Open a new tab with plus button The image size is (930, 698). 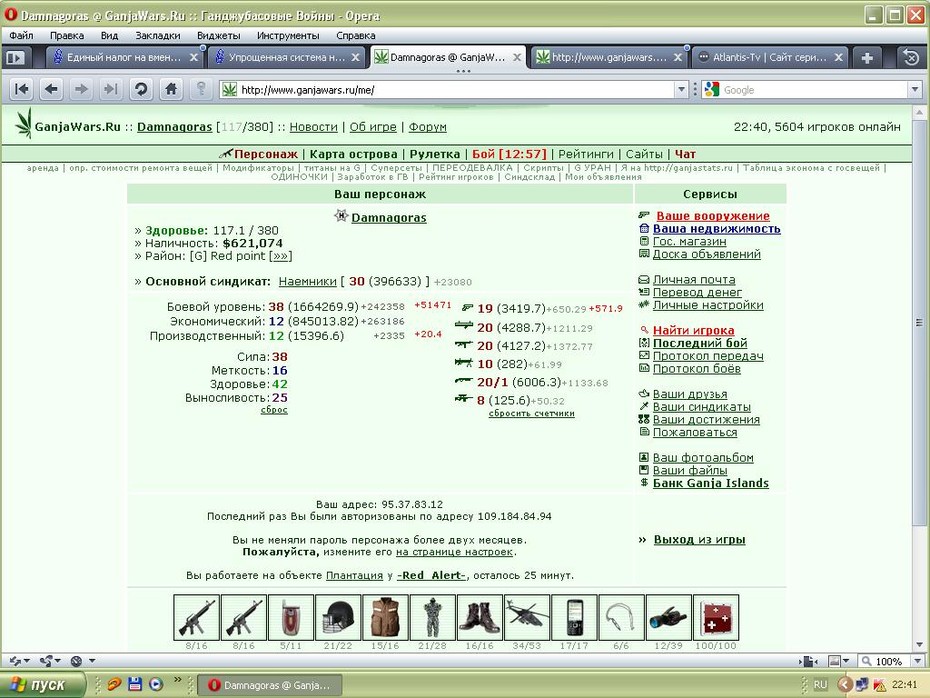[867, 58]
